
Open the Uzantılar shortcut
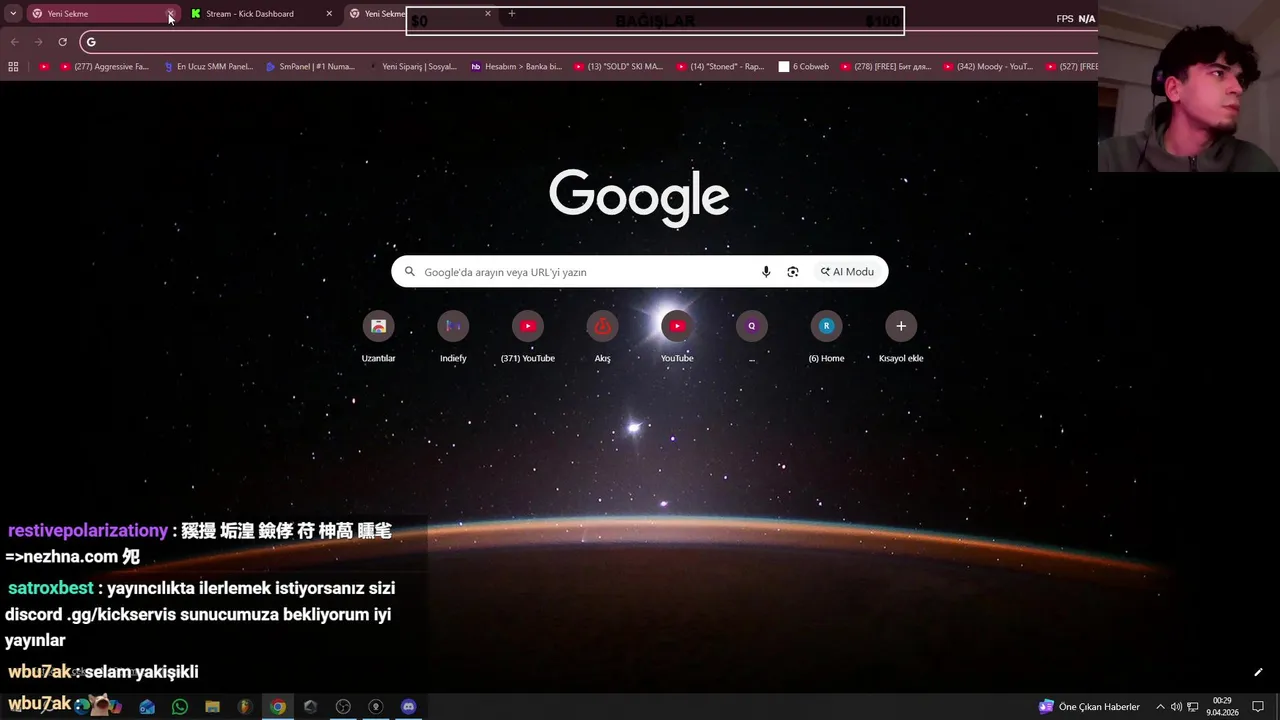(x=378, y=337)
